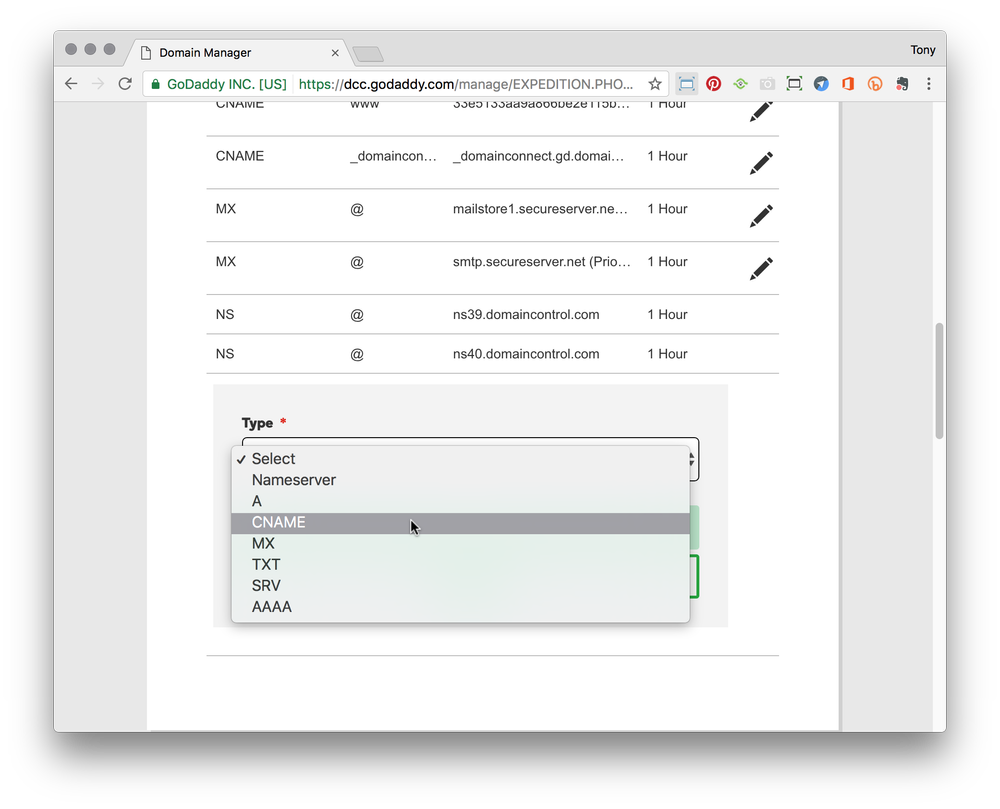Click the ns39.domaincontrol.com value
Screen dimensions: 1000x809
(526, 314)
